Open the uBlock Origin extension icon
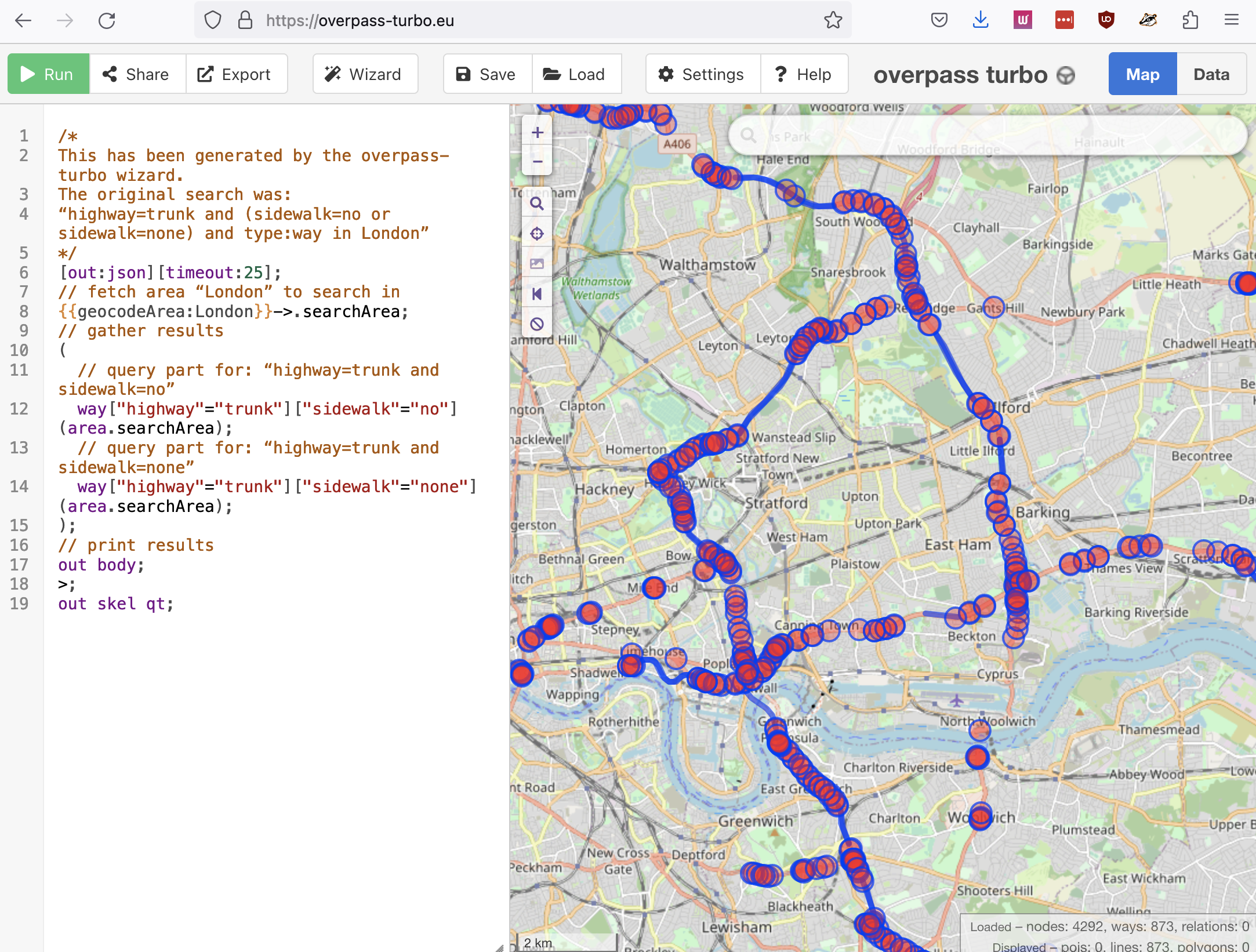This screenshot has width=1256, height=952. [1106, 20]
